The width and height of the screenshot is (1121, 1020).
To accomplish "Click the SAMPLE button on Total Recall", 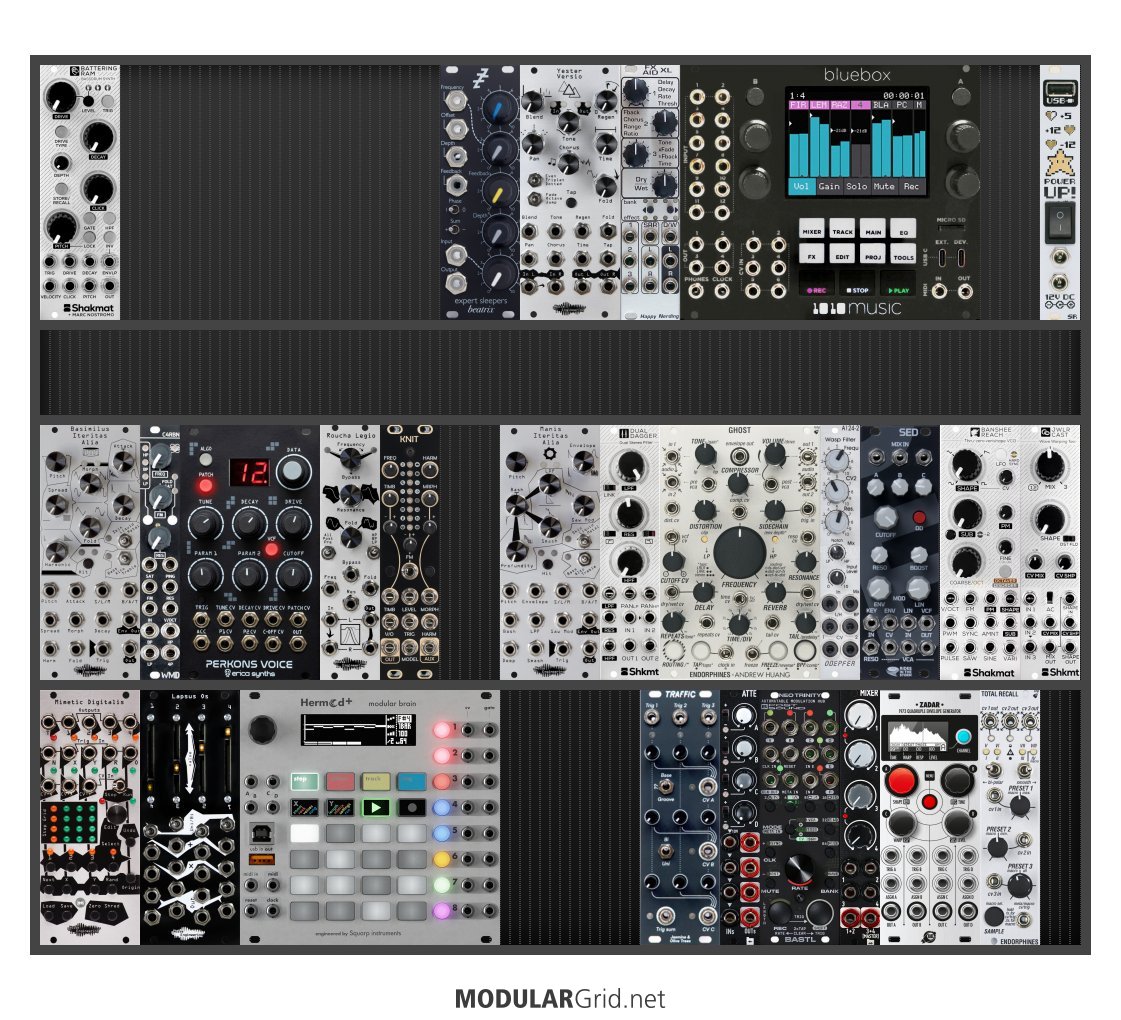I will click(x=992, y=916).
